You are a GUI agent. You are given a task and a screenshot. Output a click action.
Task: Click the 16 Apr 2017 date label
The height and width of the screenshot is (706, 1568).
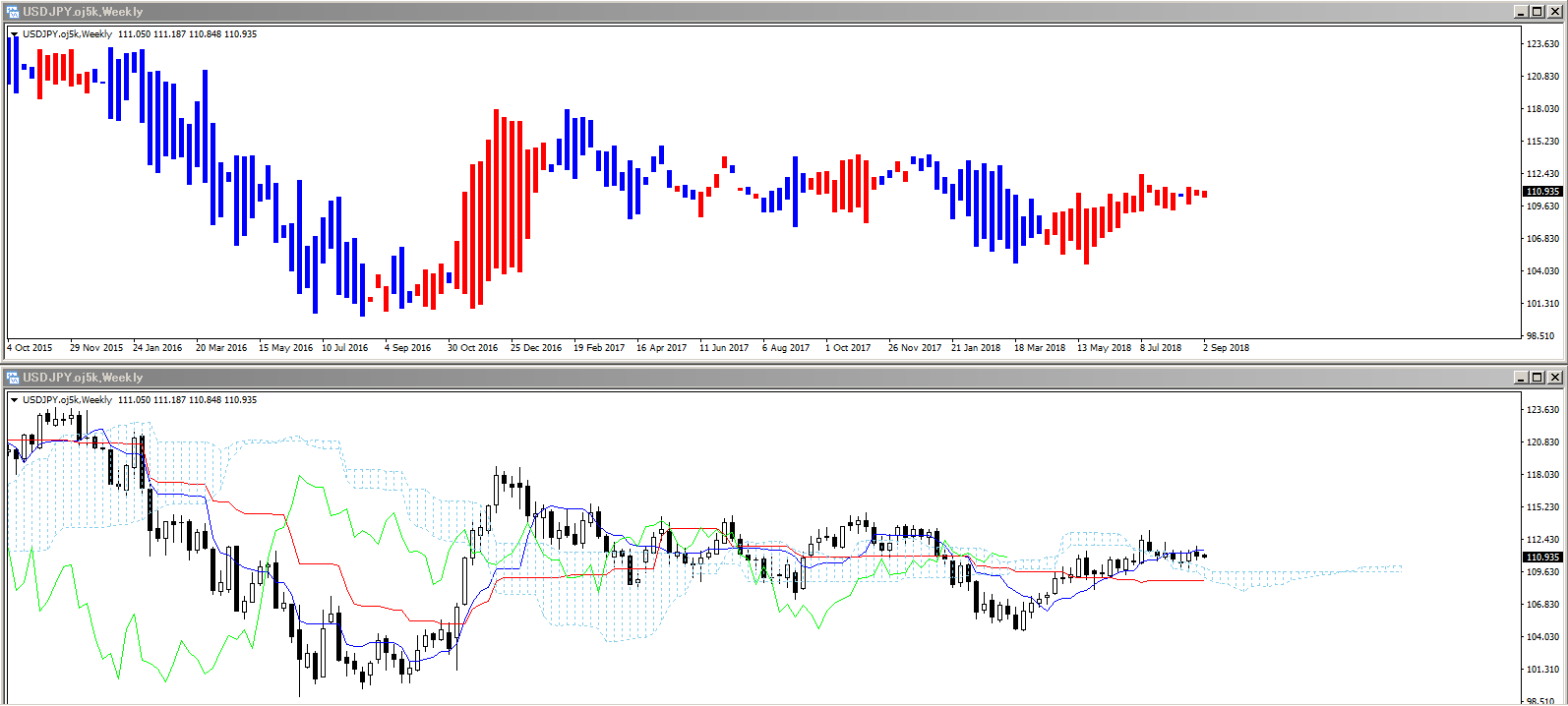click(661, 348)
